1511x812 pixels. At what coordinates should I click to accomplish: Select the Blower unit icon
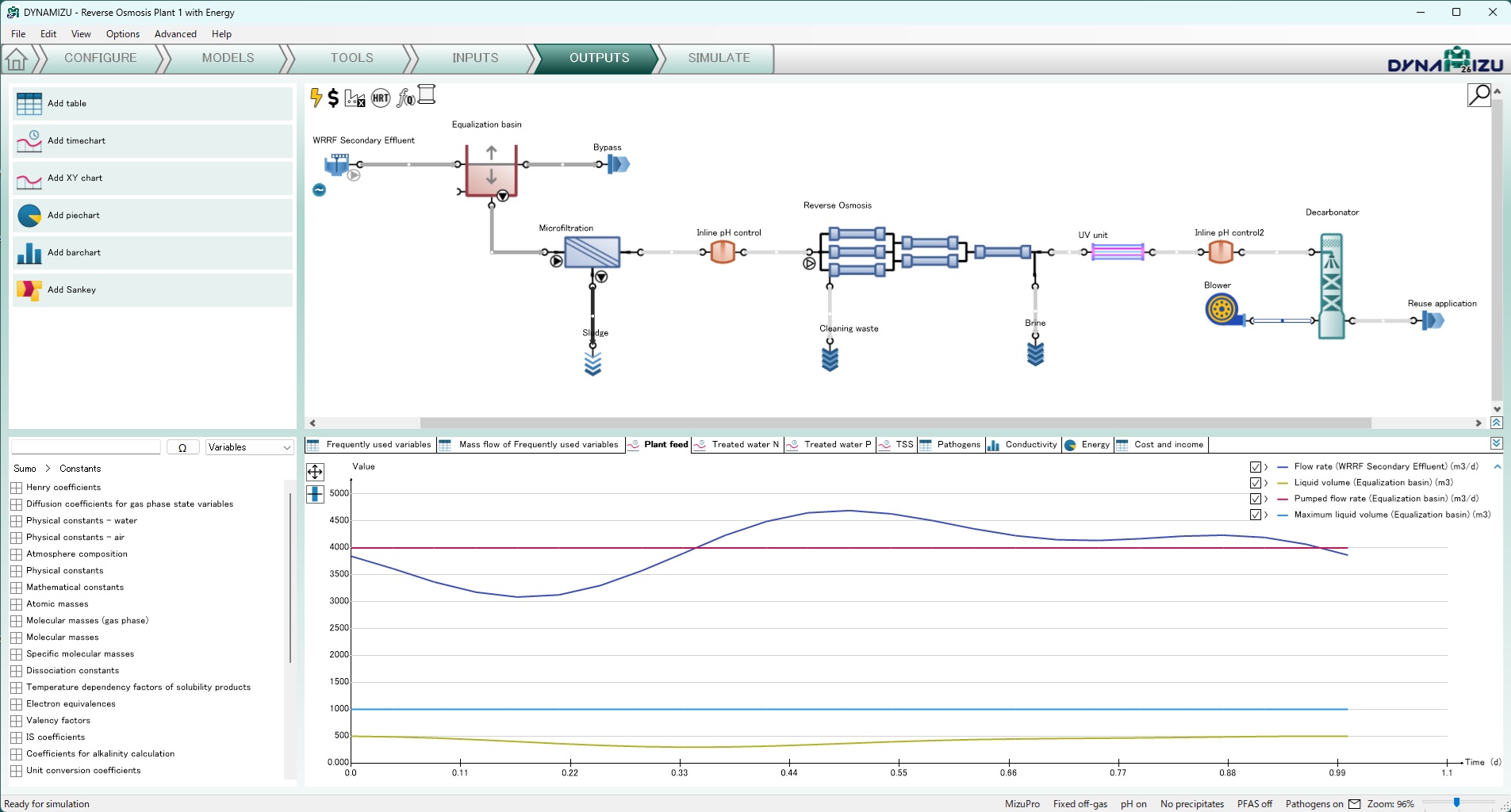tap(1222, 309)
